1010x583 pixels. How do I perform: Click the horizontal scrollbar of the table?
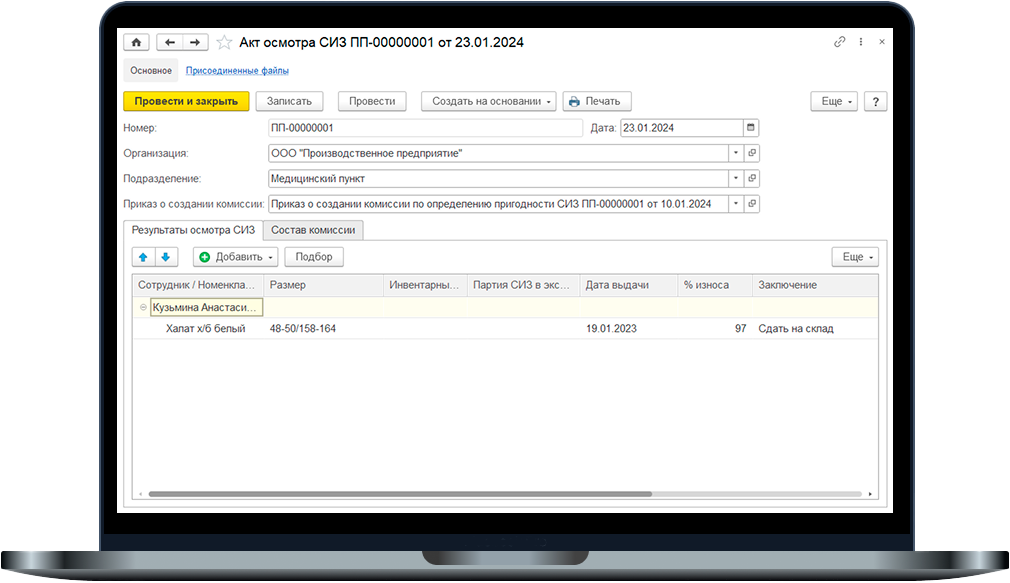coord(400,494)
